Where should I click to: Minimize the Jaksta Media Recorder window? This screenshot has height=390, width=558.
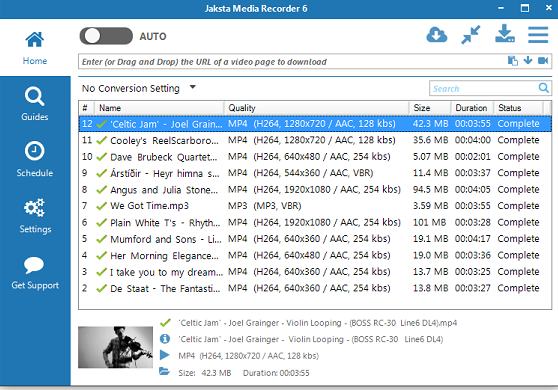tap(501, 8)
